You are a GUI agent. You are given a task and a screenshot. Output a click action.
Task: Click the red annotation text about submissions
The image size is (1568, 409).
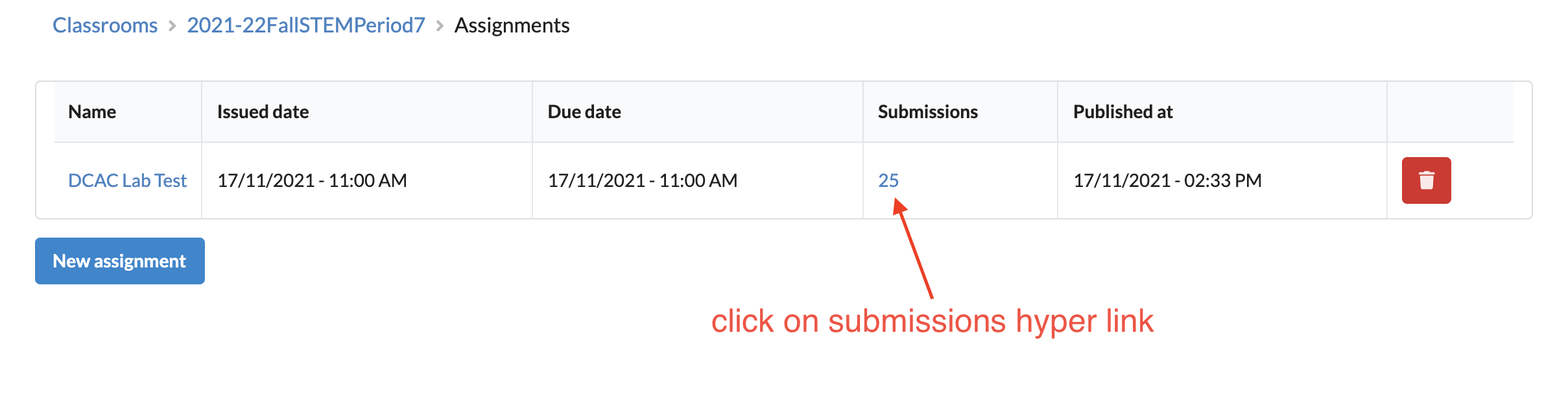tap(932, 321)
